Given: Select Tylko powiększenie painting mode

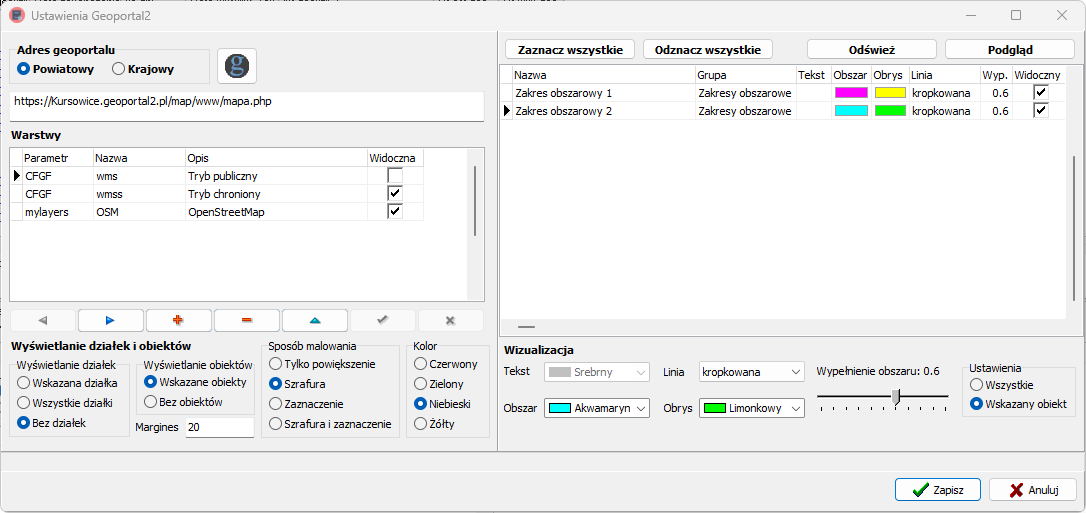Looking at the screenshot, I should [x=323, y=363].
